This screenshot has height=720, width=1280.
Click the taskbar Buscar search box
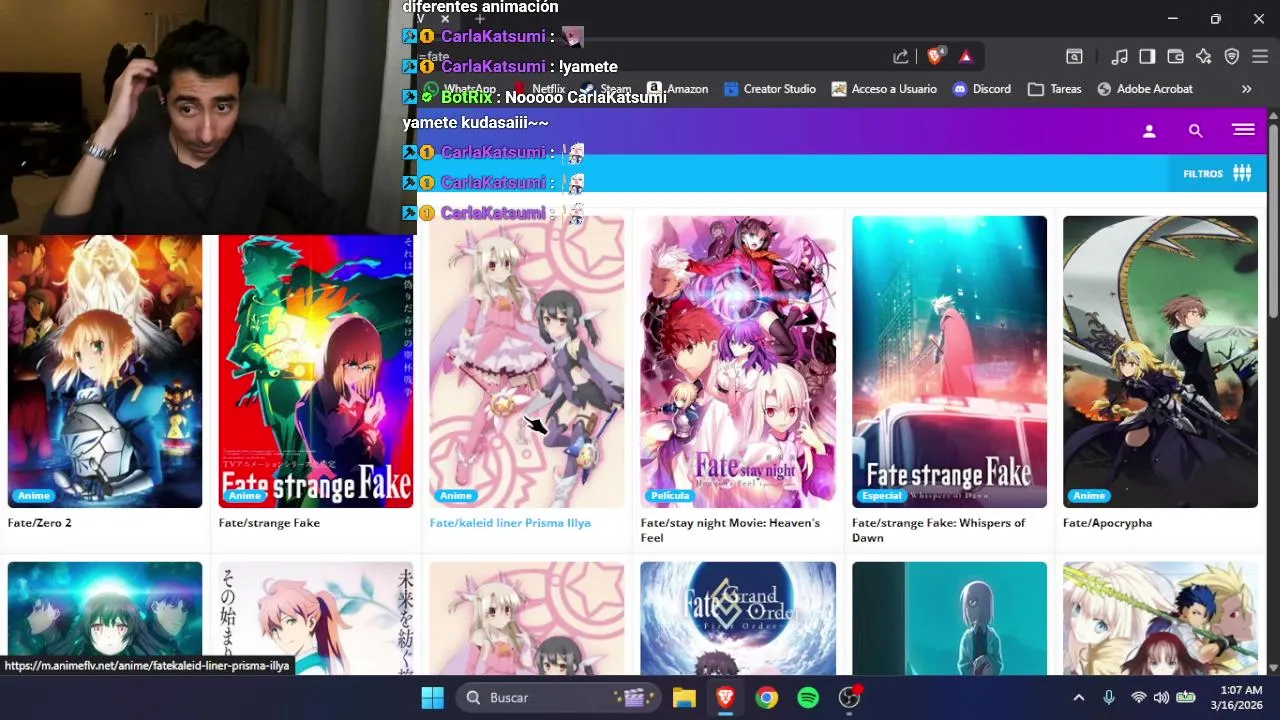tap(559, 697)
